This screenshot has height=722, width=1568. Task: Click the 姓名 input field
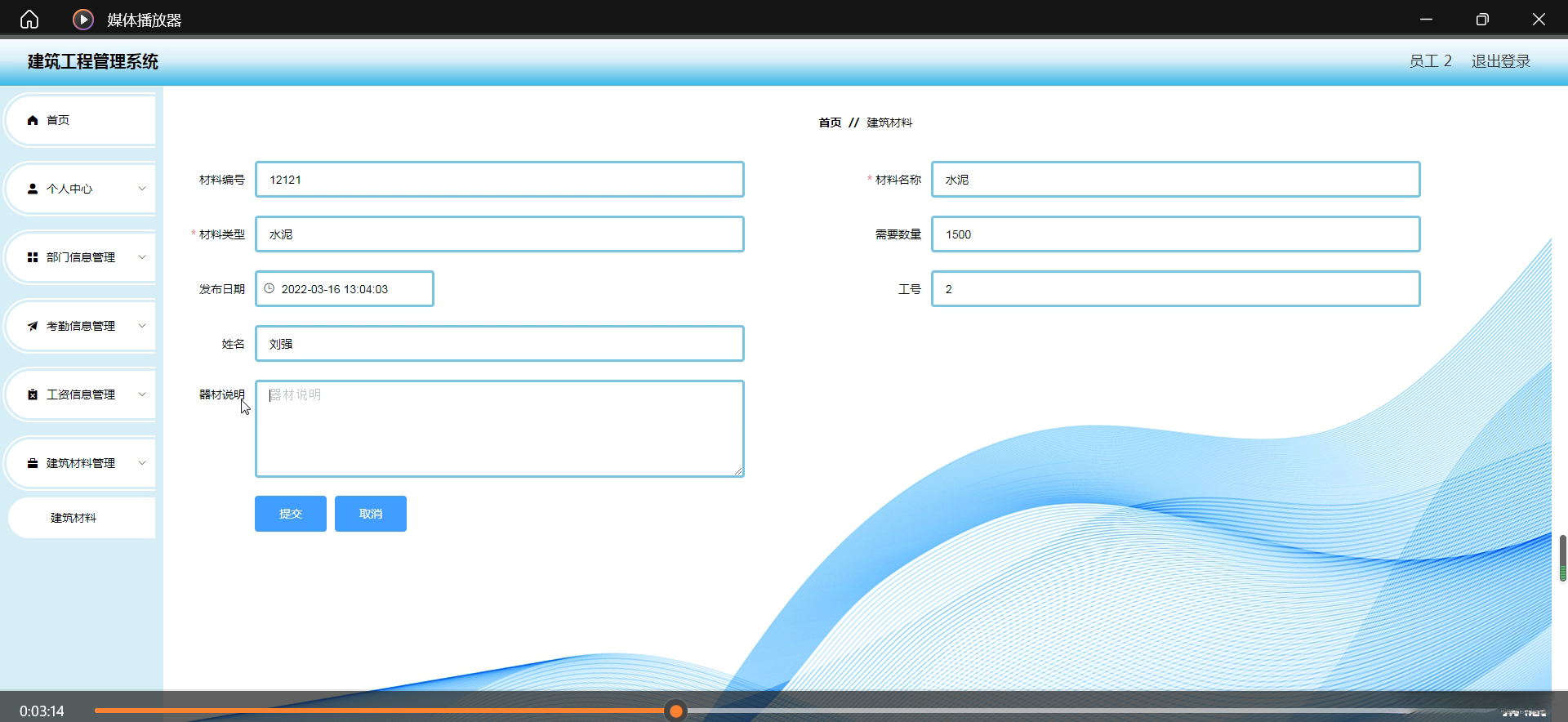[500, 344]
